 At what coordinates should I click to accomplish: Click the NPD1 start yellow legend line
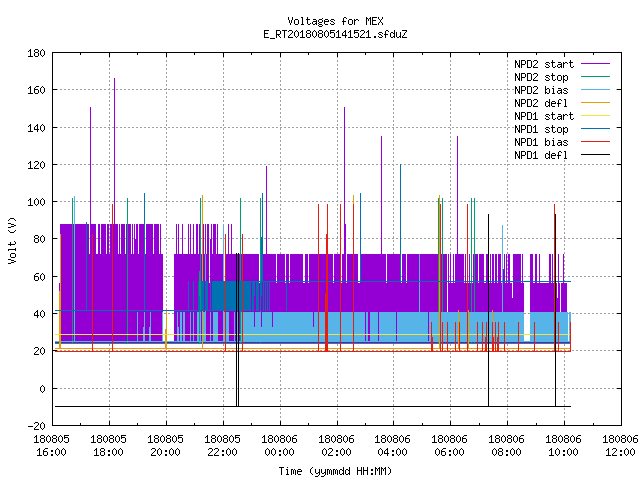(x=595, y=116)
